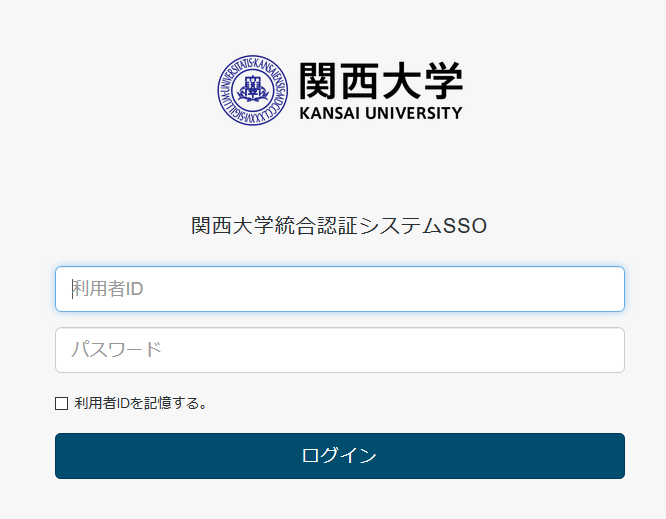Click the 関西大学 kanji logo text
This screenshot has height=519, width=666.
pos(381,81)
